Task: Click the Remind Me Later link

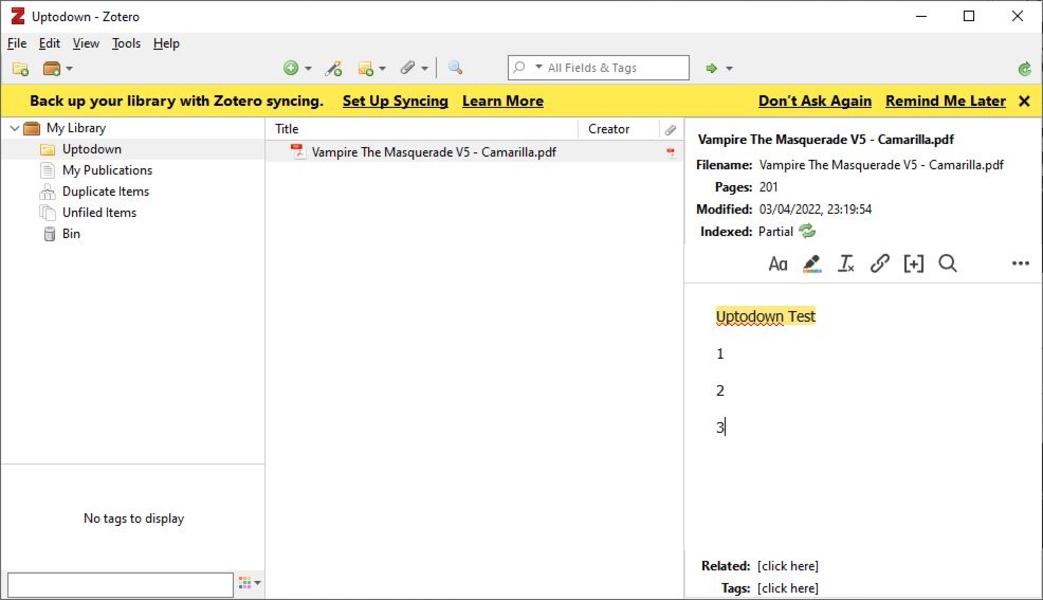Action: pos(945,101)
